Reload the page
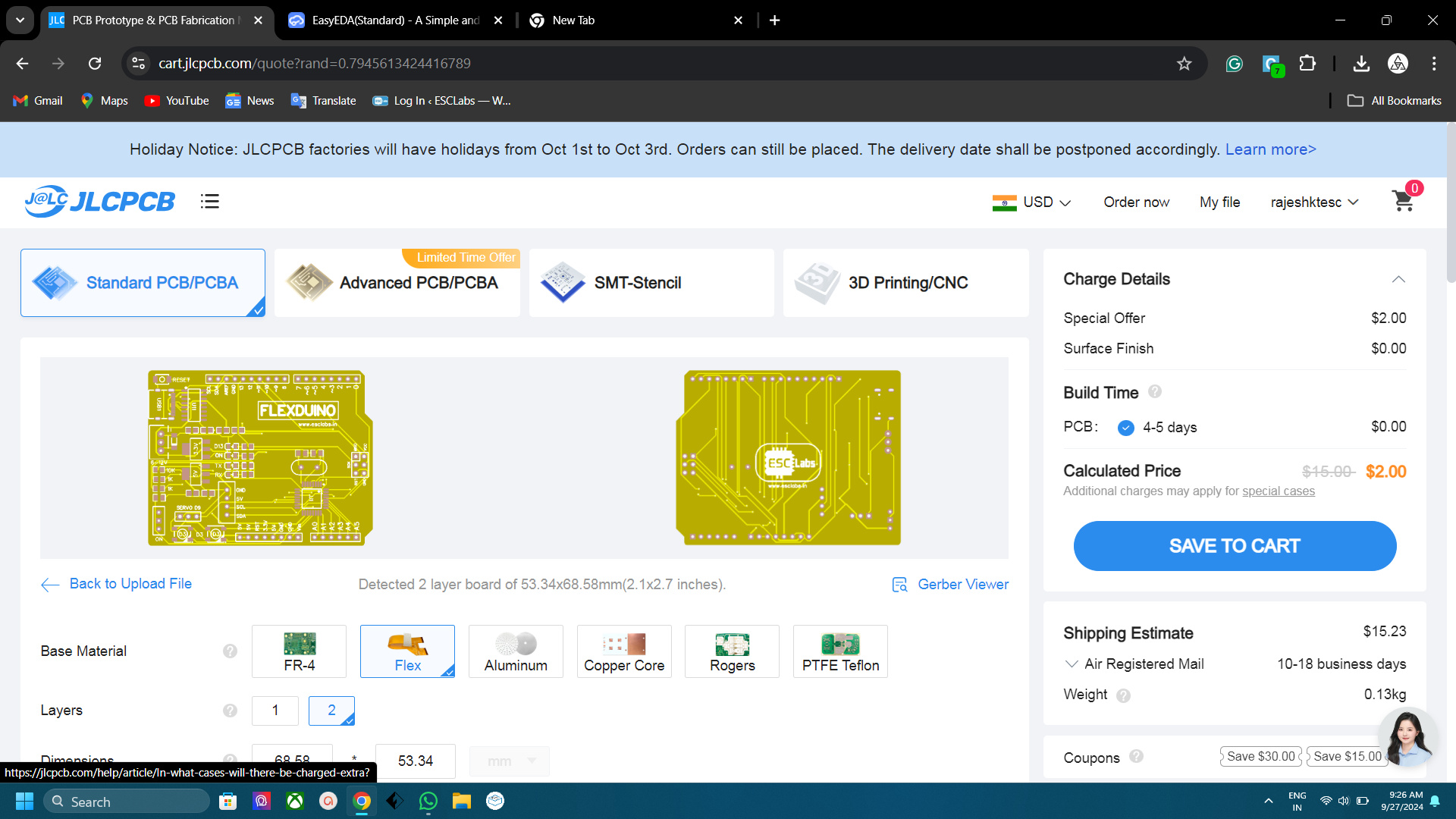The width and height of the screenshot is (1456, 819). [95, 64]
